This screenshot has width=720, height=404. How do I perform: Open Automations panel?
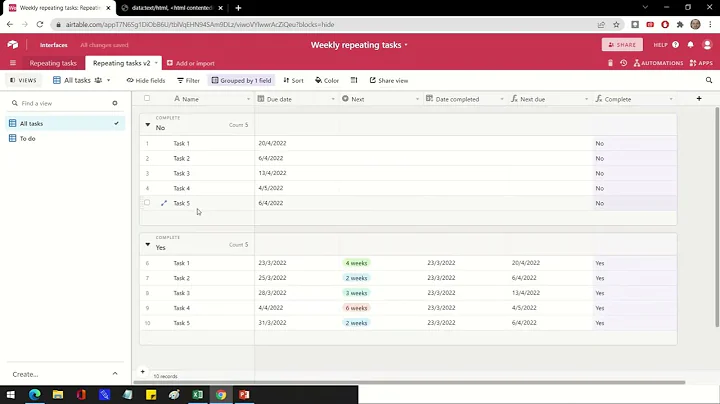658,63
